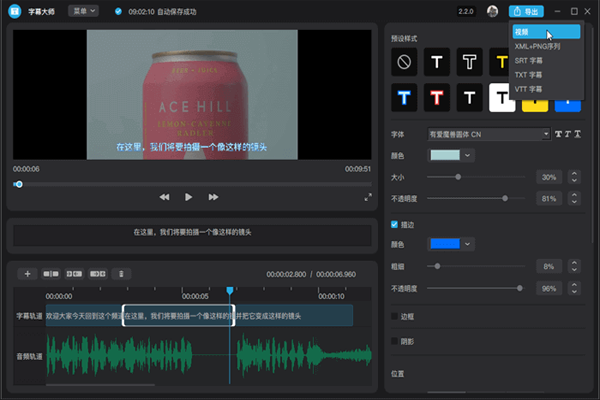Add a subtitle with the plus icon
600x400 pixels.
[28, 273]
